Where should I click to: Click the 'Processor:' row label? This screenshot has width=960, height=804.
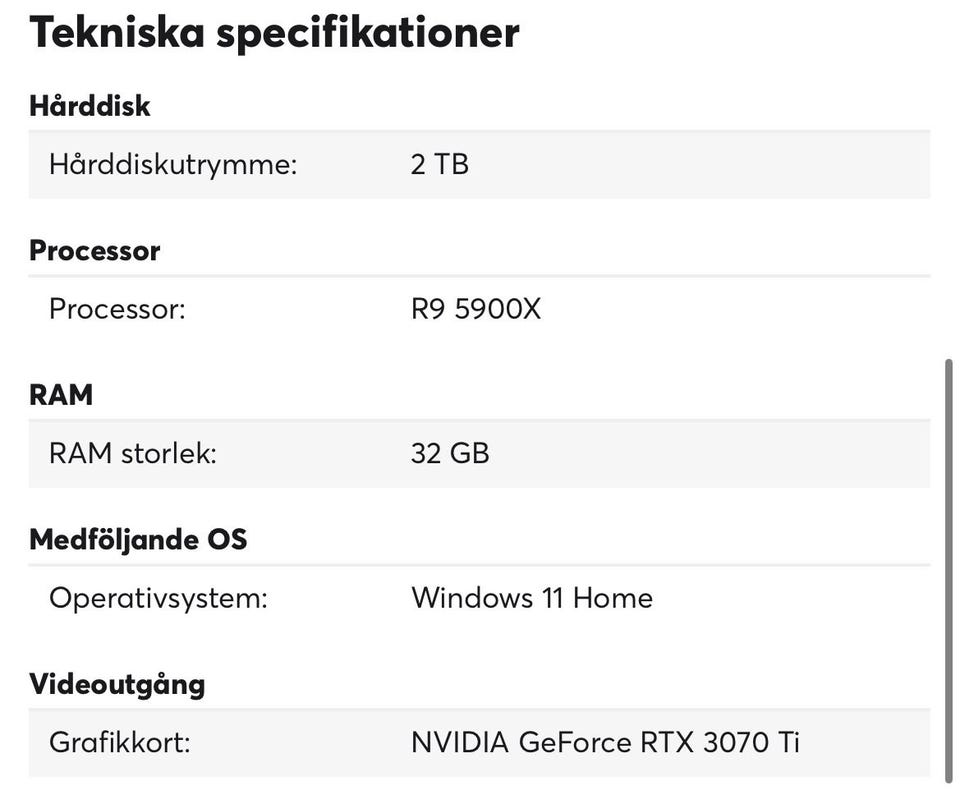coord(117,309)
